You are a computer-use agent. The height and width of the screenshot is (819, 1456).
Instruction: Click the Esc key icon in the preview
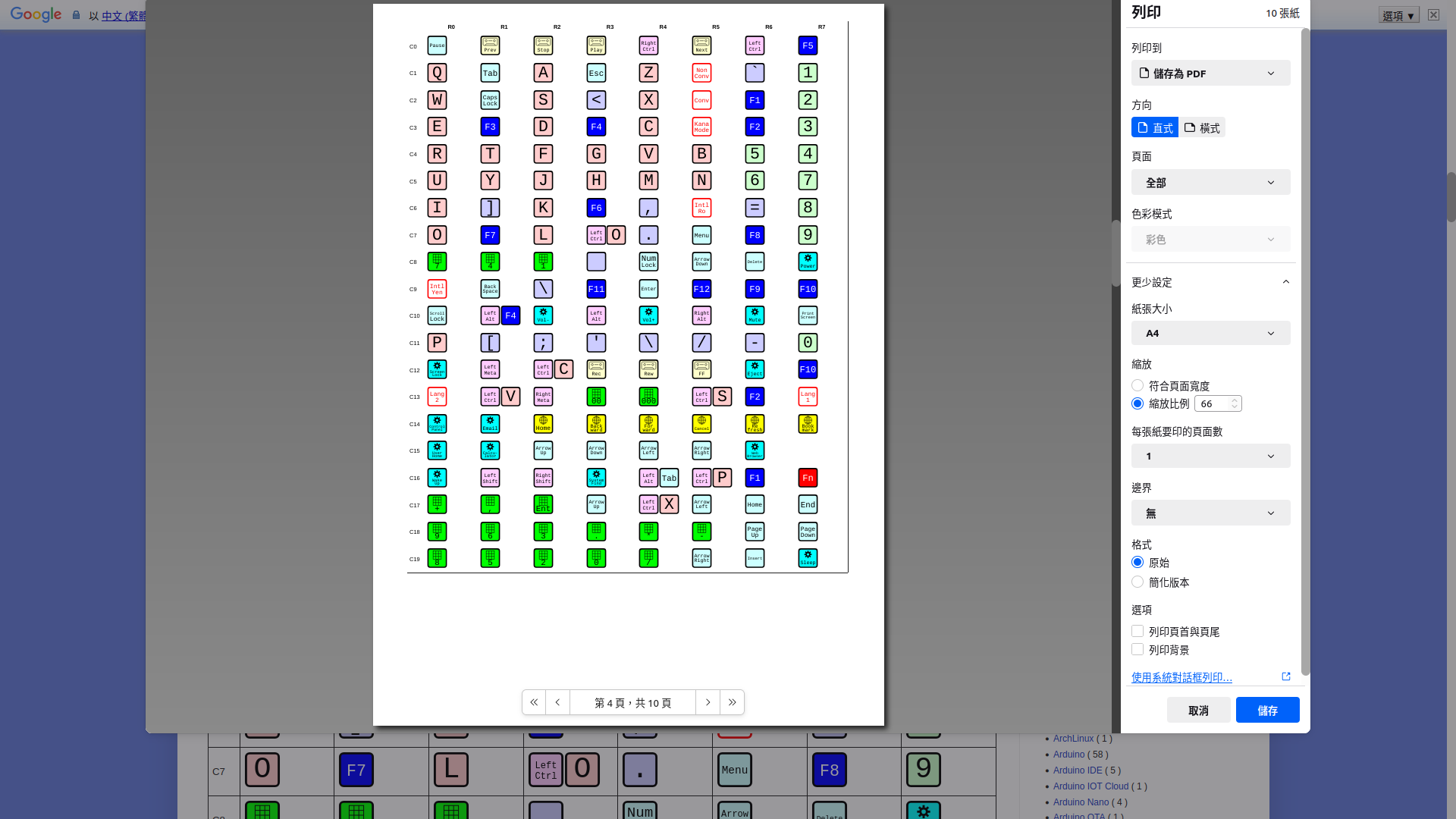(x=596, y=73)
